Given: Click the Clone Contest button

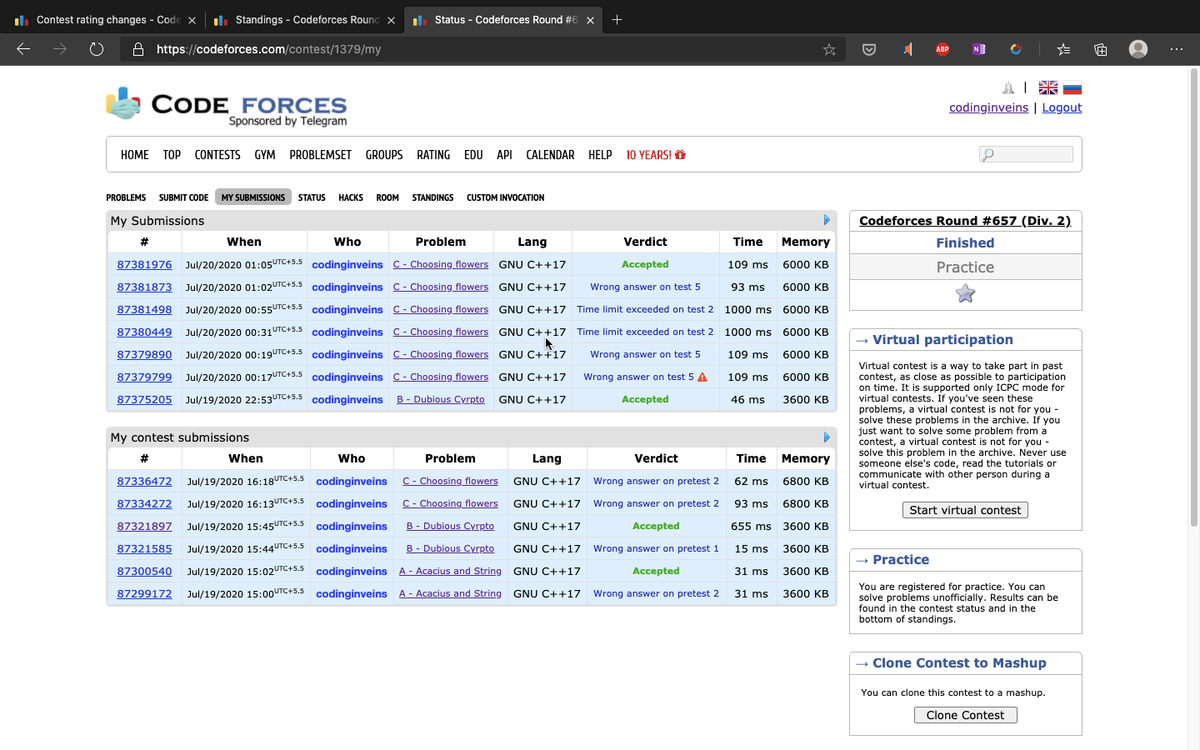Looking at the screenshot, I should (965, 715).
